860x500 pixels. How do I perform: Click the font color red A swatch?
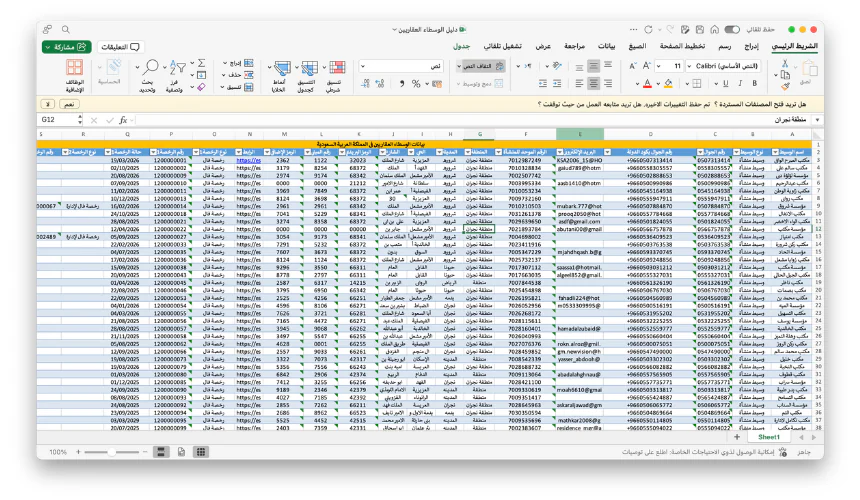tap(646, 83)
